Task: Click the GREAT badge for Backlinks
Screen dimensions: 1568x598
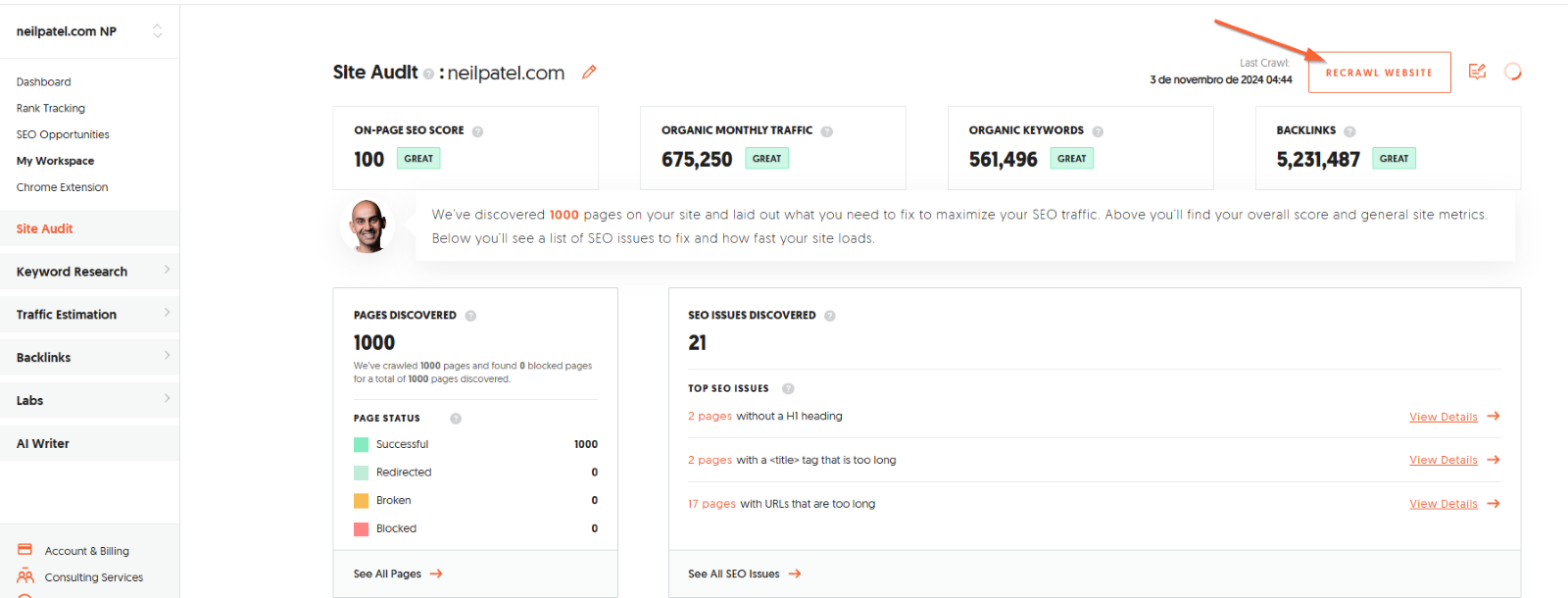Action: pyautogui.click(x=1394, y=159)
